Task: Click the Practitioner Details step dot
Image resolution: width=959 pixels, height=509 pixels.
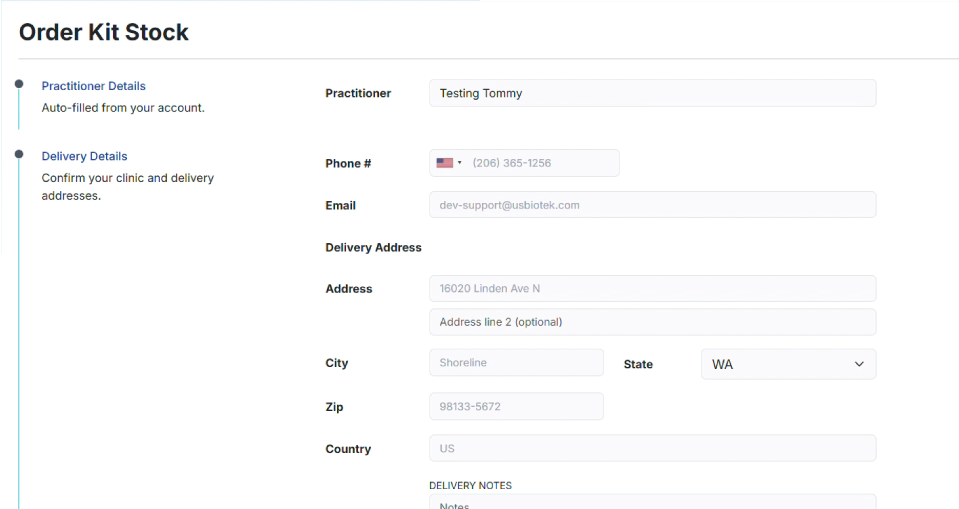Action: click(x=19, y=84)
